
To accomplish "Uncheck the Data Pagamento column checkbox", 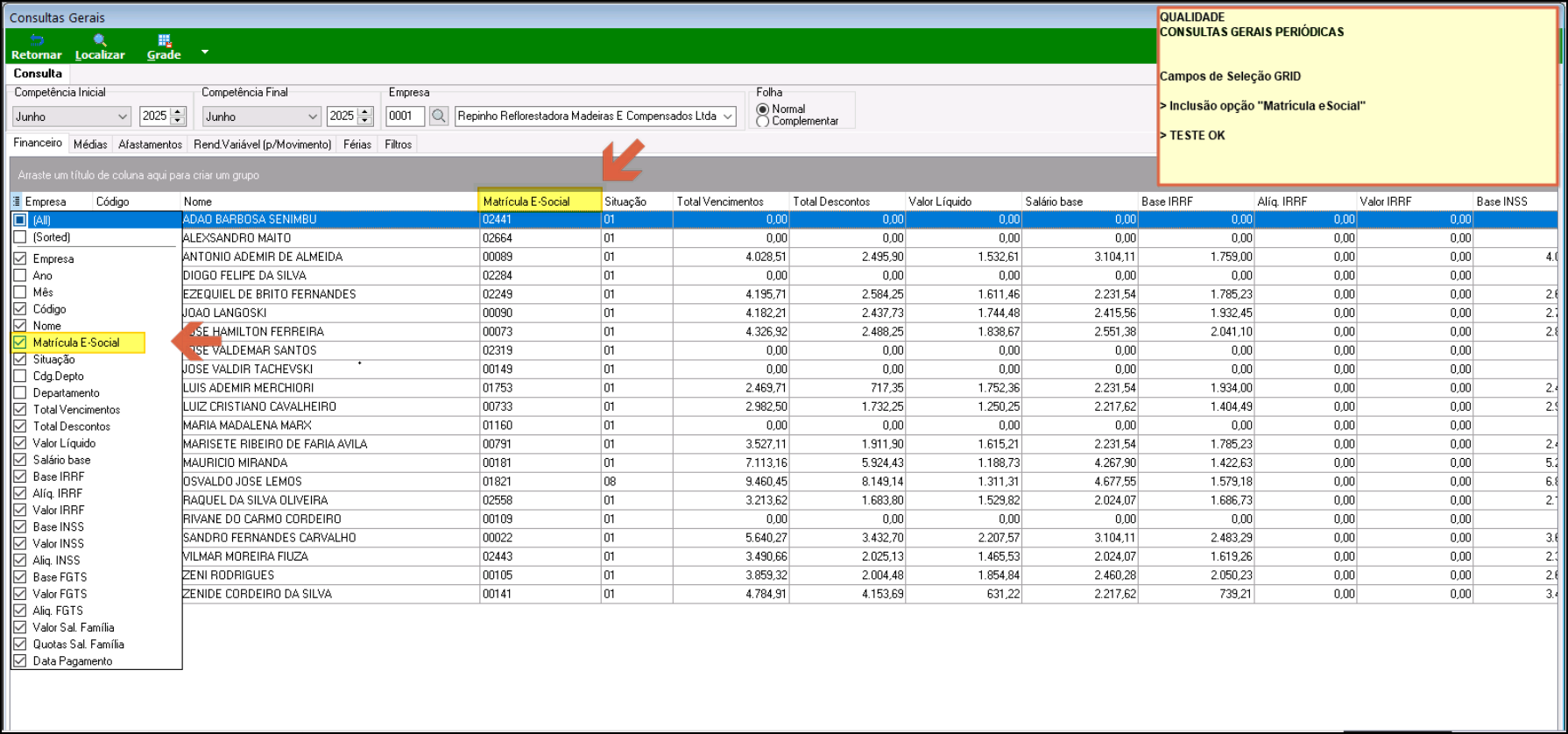I will (20, 660).
